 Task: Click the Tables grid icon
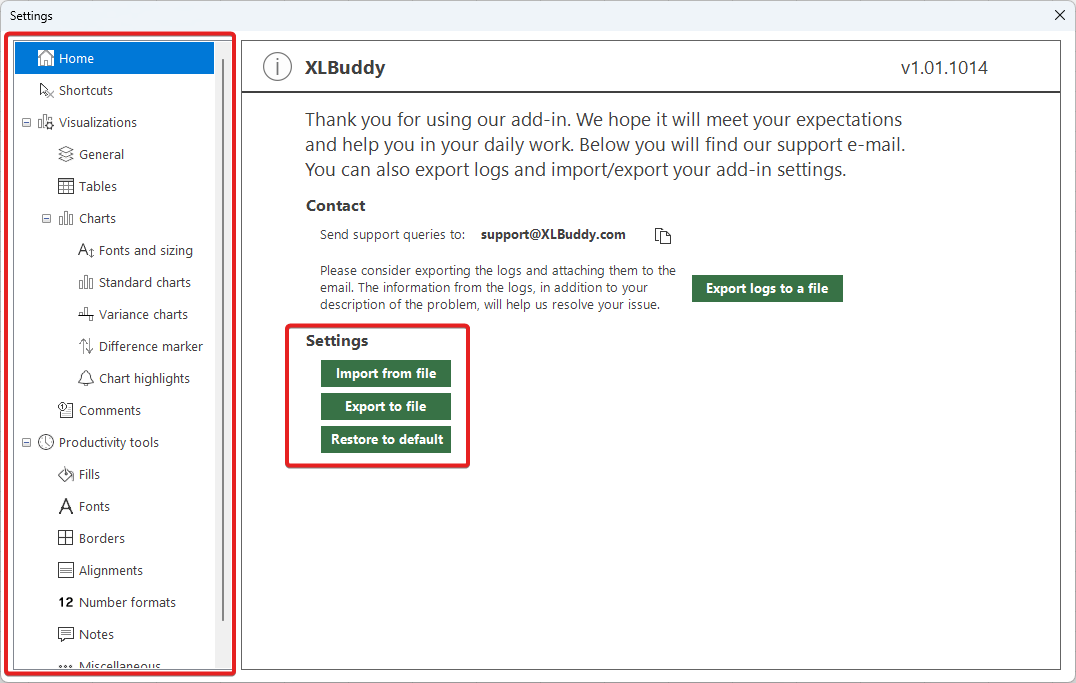(66, 186)
